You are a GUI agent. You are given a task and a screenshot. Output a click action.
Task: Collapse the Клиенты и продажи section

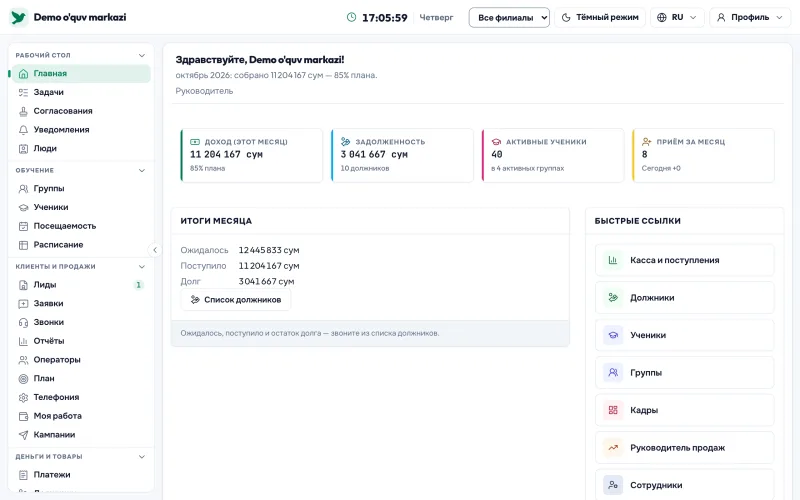pyautogui.click(x=142, y=266)
